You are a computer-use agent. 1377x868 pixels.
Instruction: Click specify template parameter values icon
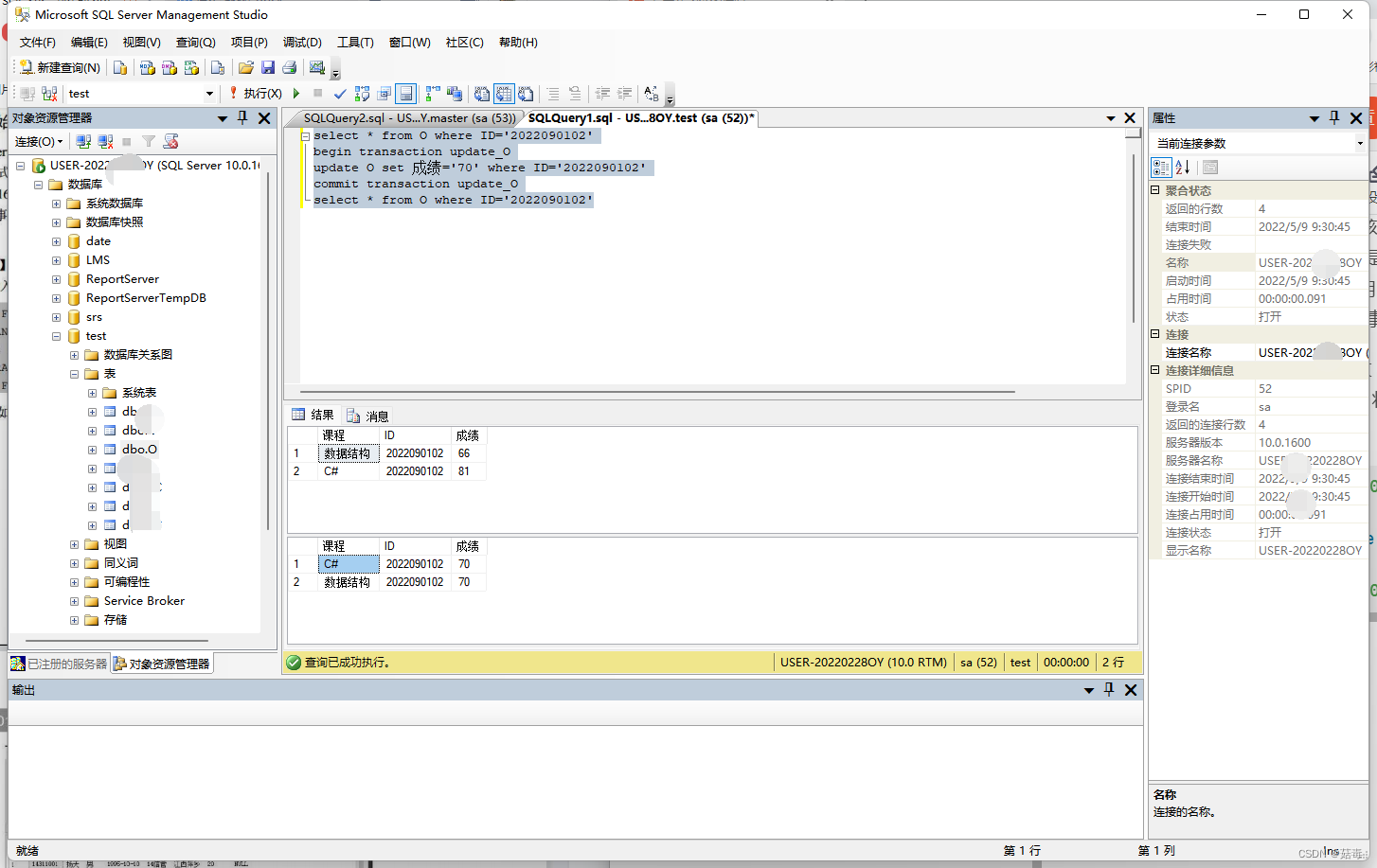click(652, 94)
